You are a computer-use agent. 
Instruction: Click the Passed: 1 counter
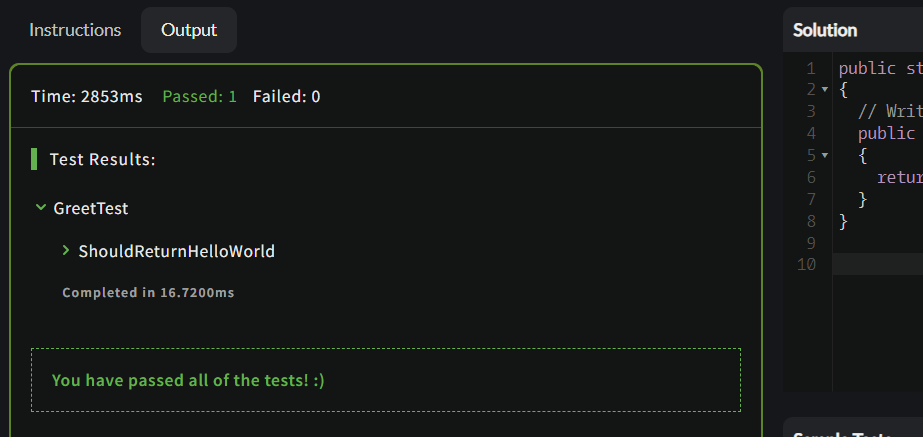pyautogui.click(x=200, y=97)
